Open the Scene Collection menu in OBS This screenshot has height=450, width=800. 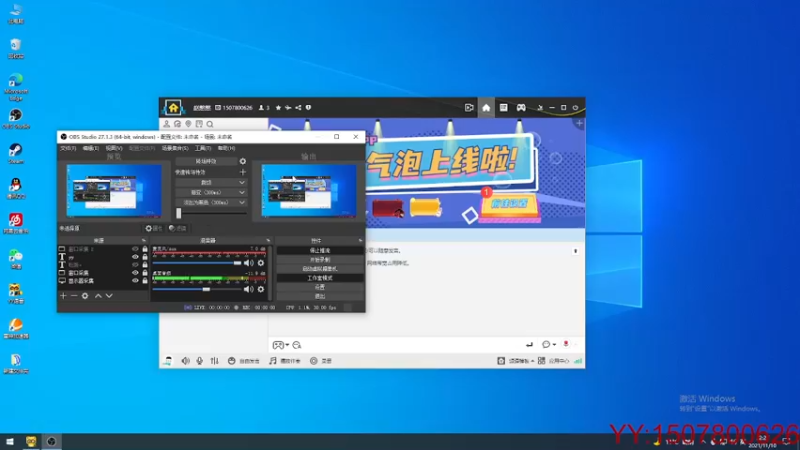click(174, 148)
